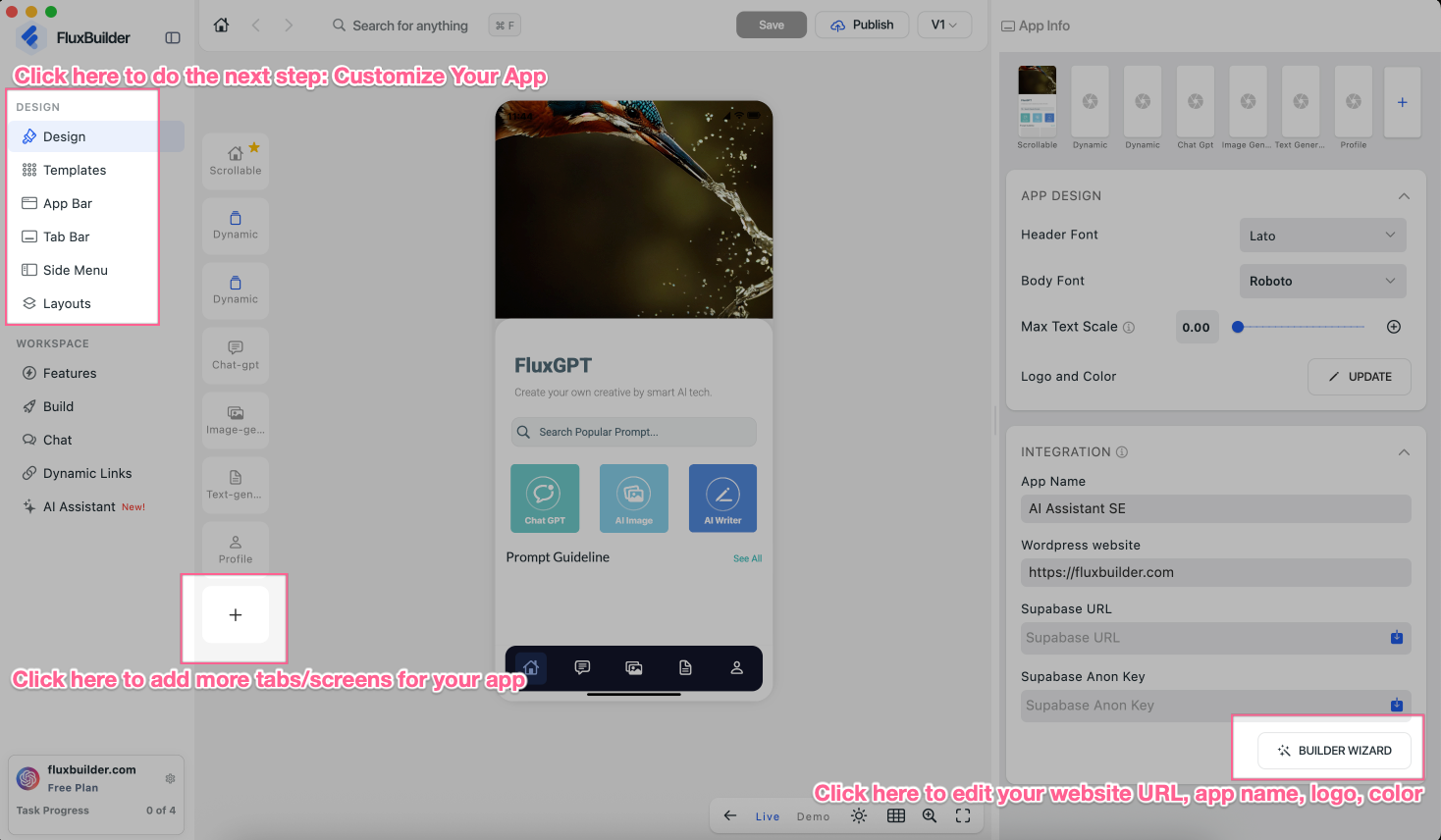Image resolution: width=1441 pixels, height=840 pixels.
Task: Open Templates in the sidebar
Action: pyautogui.click(x=96, y=170)
